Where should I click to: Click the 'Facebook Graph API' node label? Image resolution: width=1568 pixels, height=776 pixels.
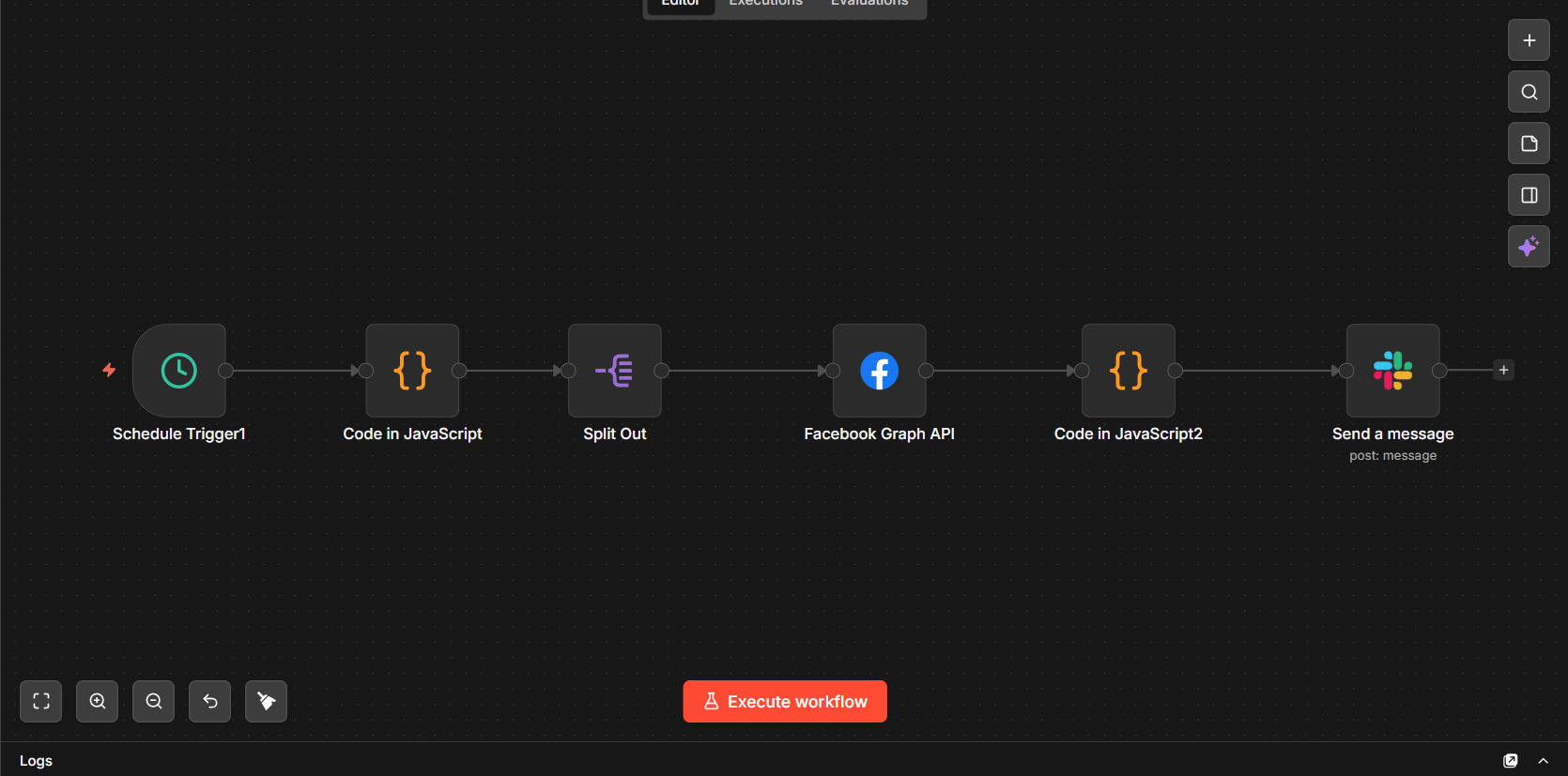tap(880, 434)
